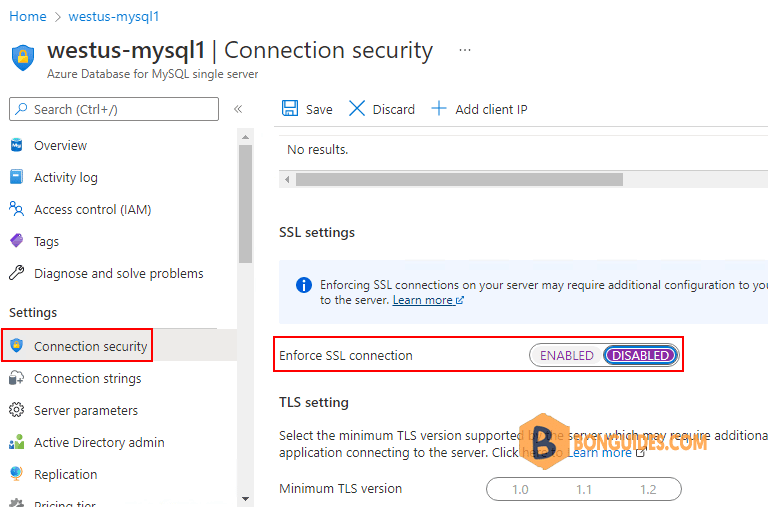Click the shield lock resource icon
Screen dimensions: 768x507
23,57
